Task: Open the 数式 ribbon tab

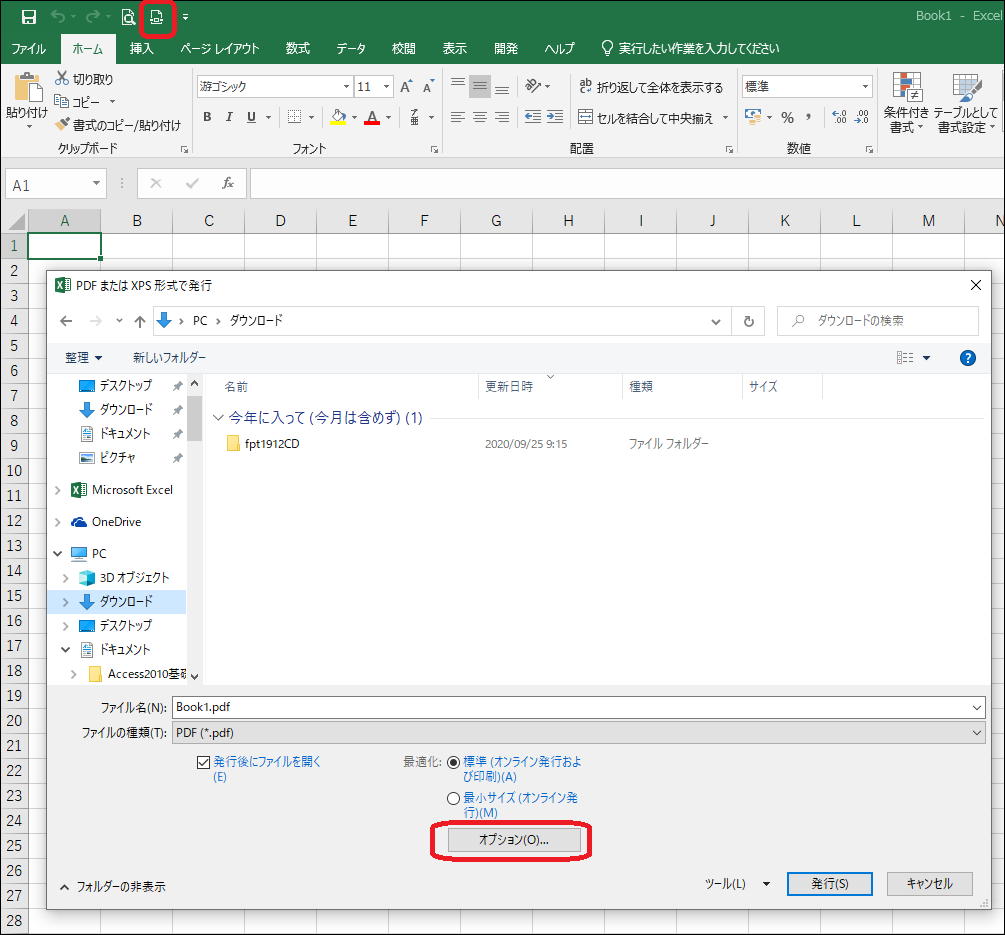Action: (297, 48)
